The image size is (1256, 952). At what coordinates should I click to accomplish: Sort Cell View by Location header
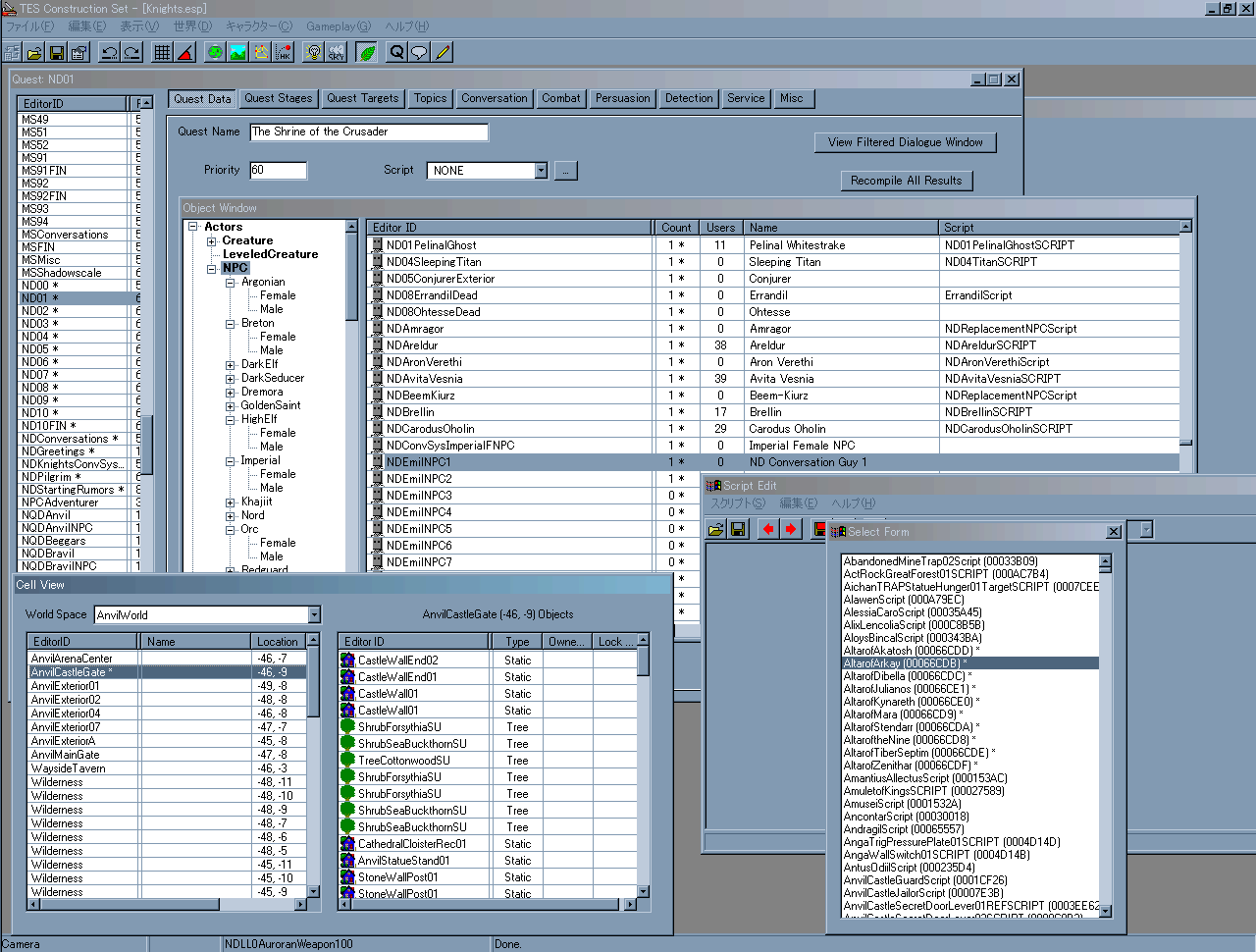279,642
